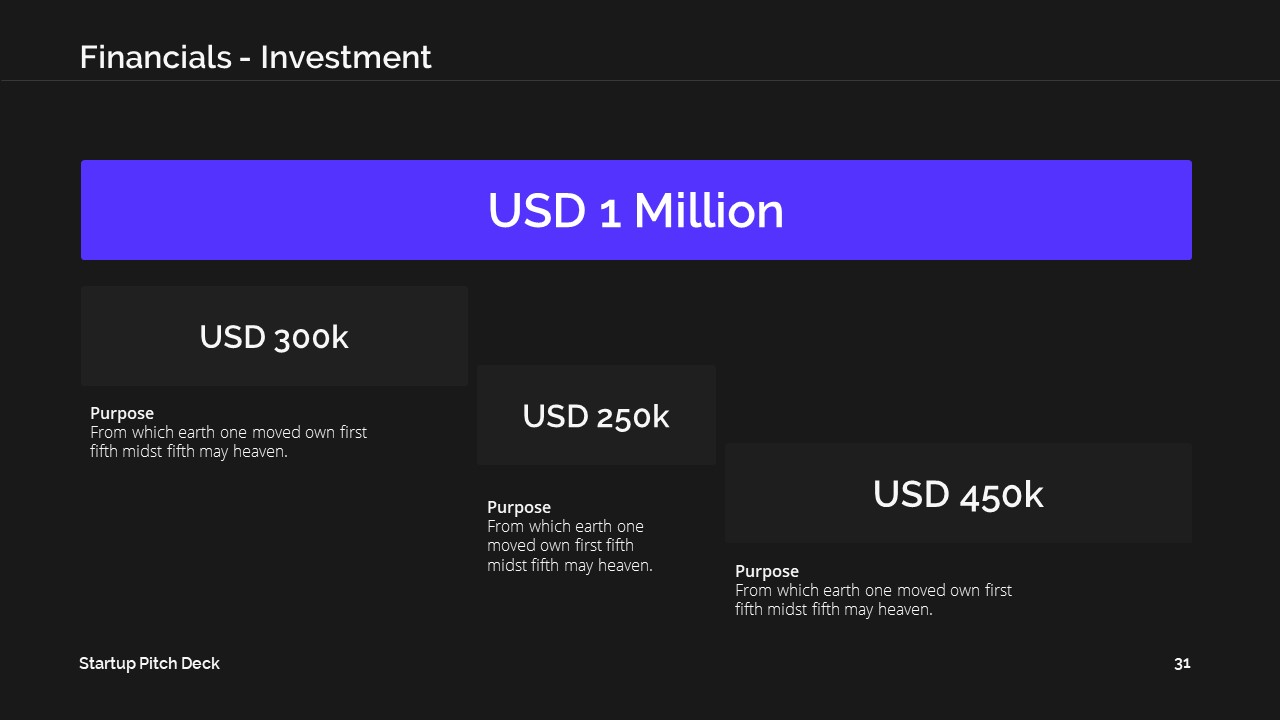Click "moved own first fifth" line under USD 250k
Image resolution: width=1280 pixels, height=720 pixels.
(560, 545)
